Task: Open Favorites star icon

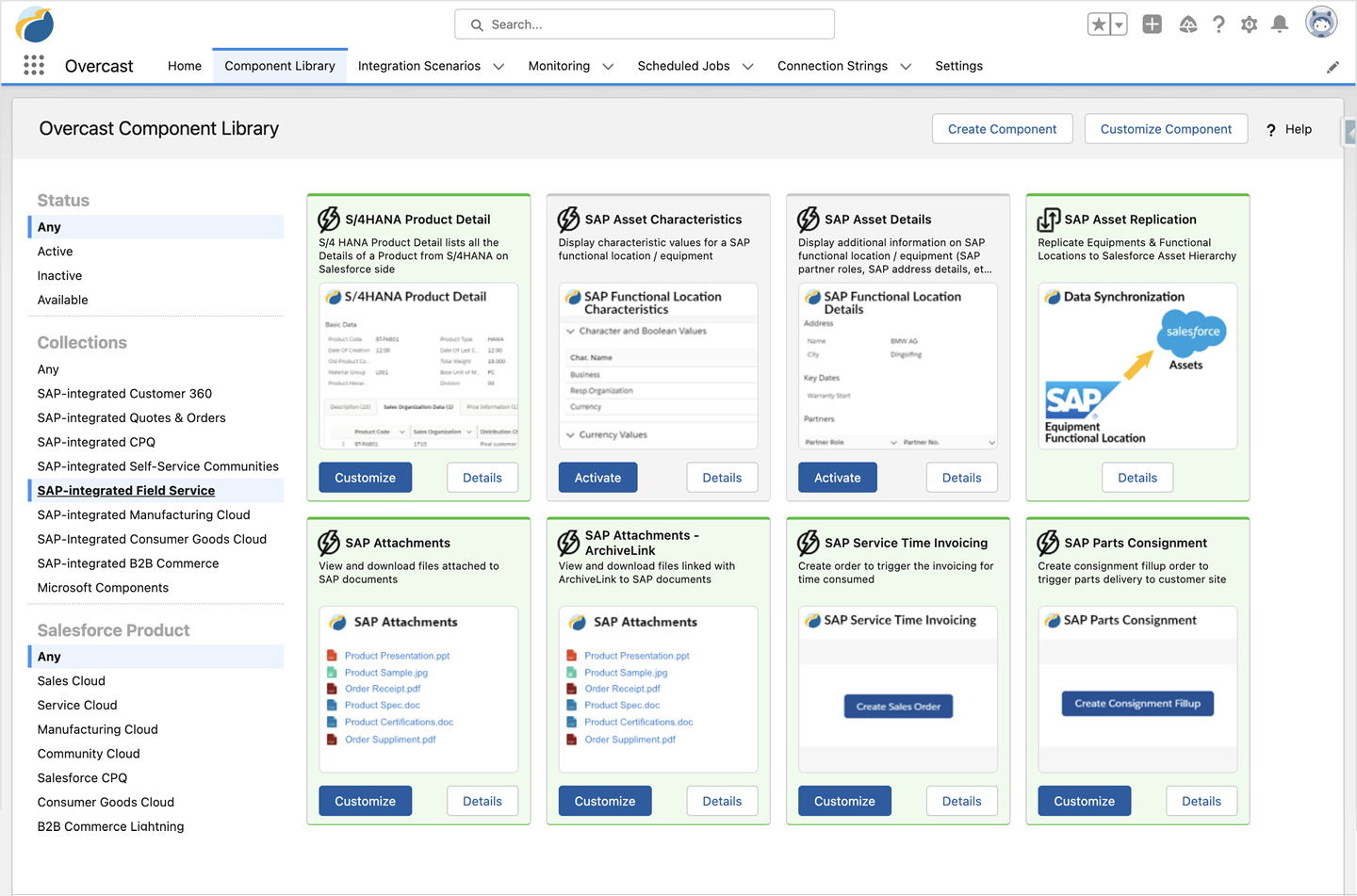Action: (x=1099, y=24)
